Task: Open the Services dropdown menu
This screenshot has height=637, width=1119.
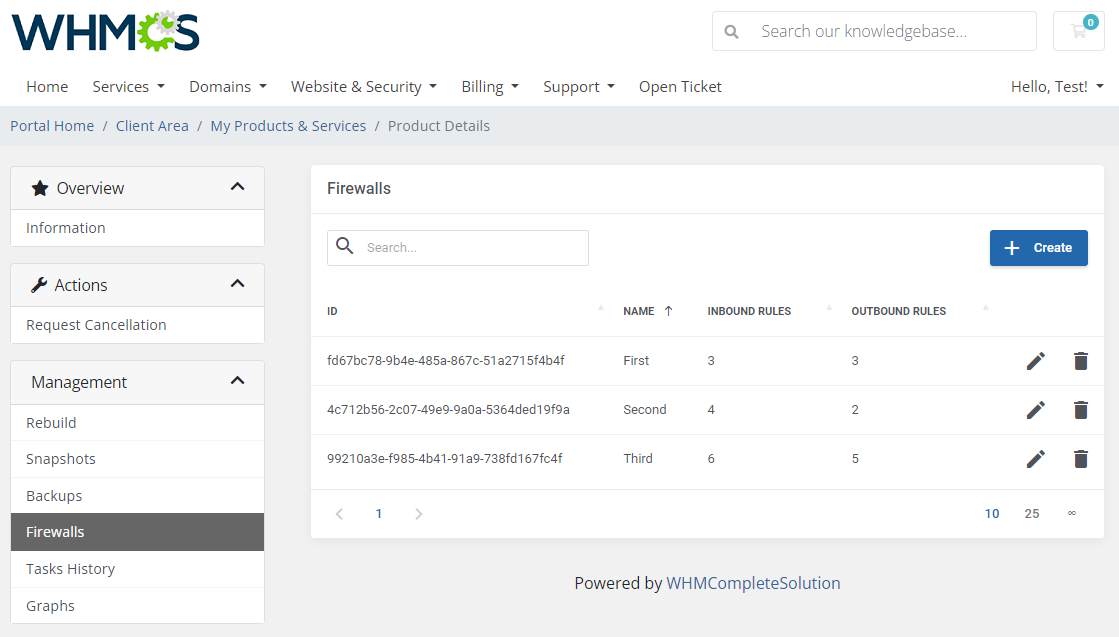Action: (128, 87)
